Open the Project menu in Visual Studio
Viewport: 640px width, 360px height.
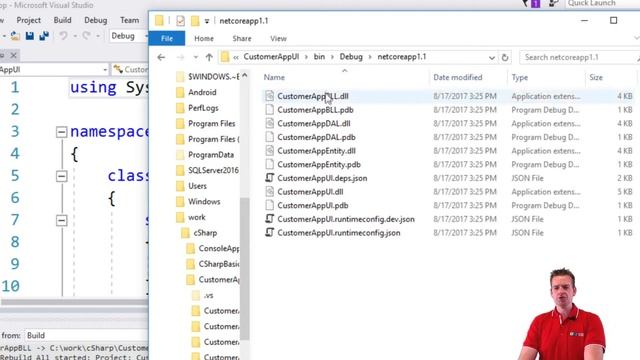coord(29,20)
